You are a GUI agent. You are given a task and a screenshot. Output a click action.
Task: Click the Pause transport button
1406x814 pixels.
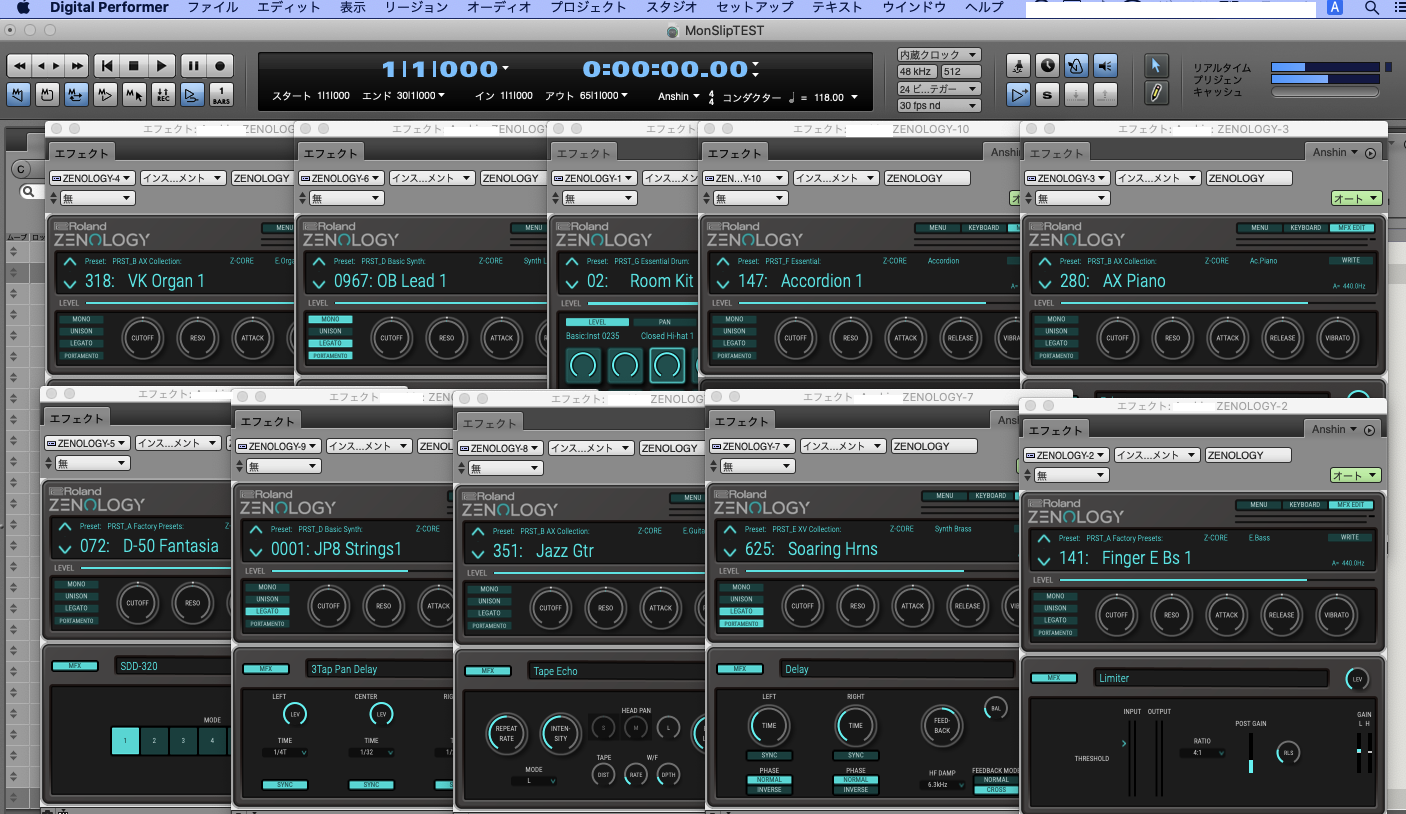(192, 66)
